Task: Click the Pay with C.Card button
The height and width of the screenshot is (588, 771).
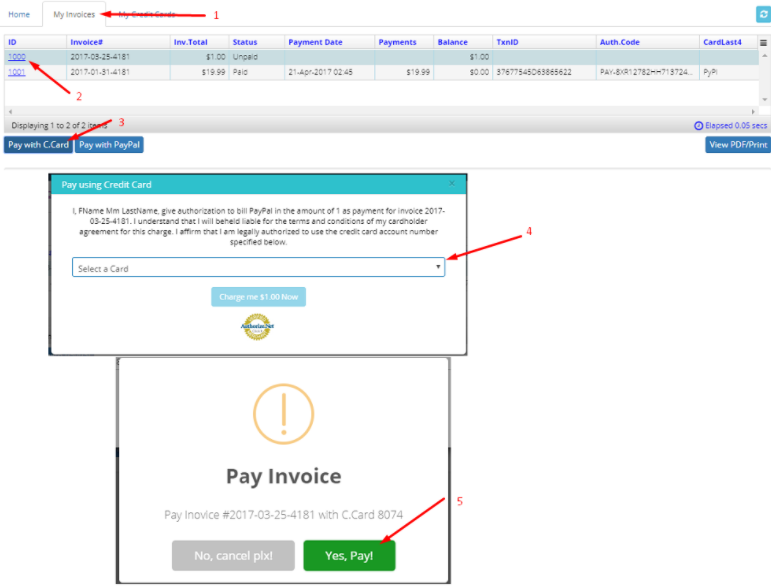Action: 38,145
